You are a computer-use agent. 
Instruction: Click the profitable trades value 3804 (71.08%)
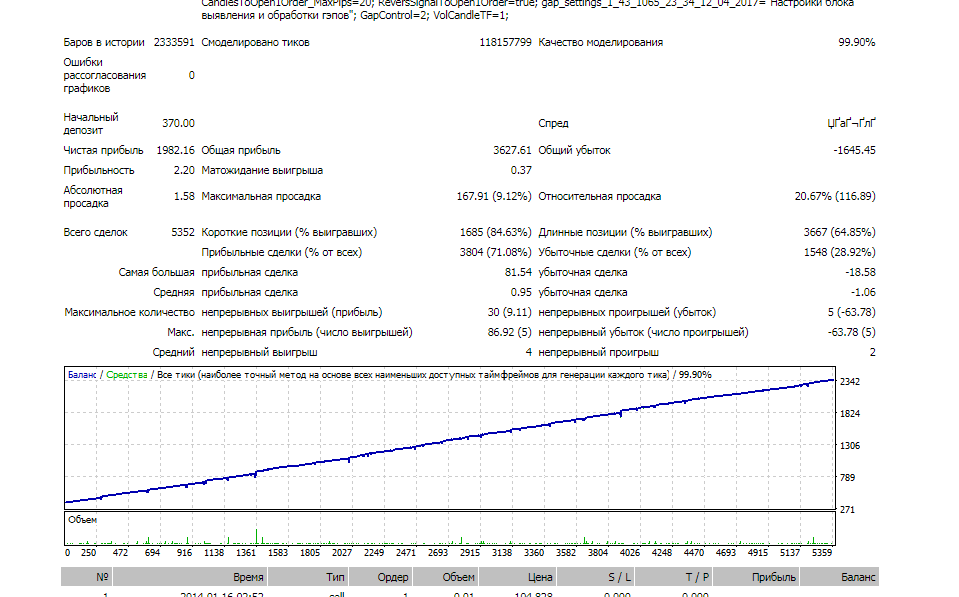coord(495,252)
